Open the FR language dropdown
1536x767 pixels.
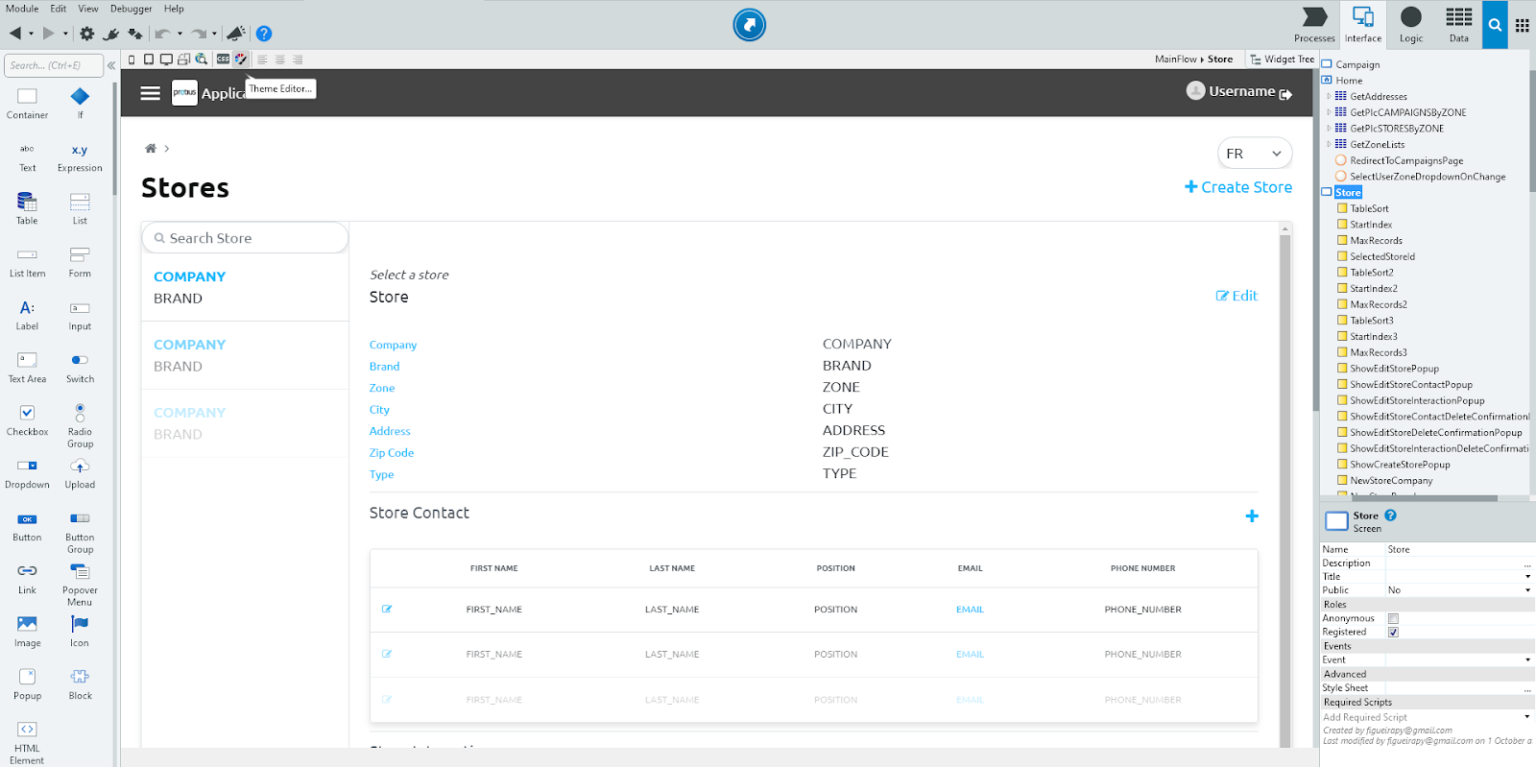(1254, 152)
